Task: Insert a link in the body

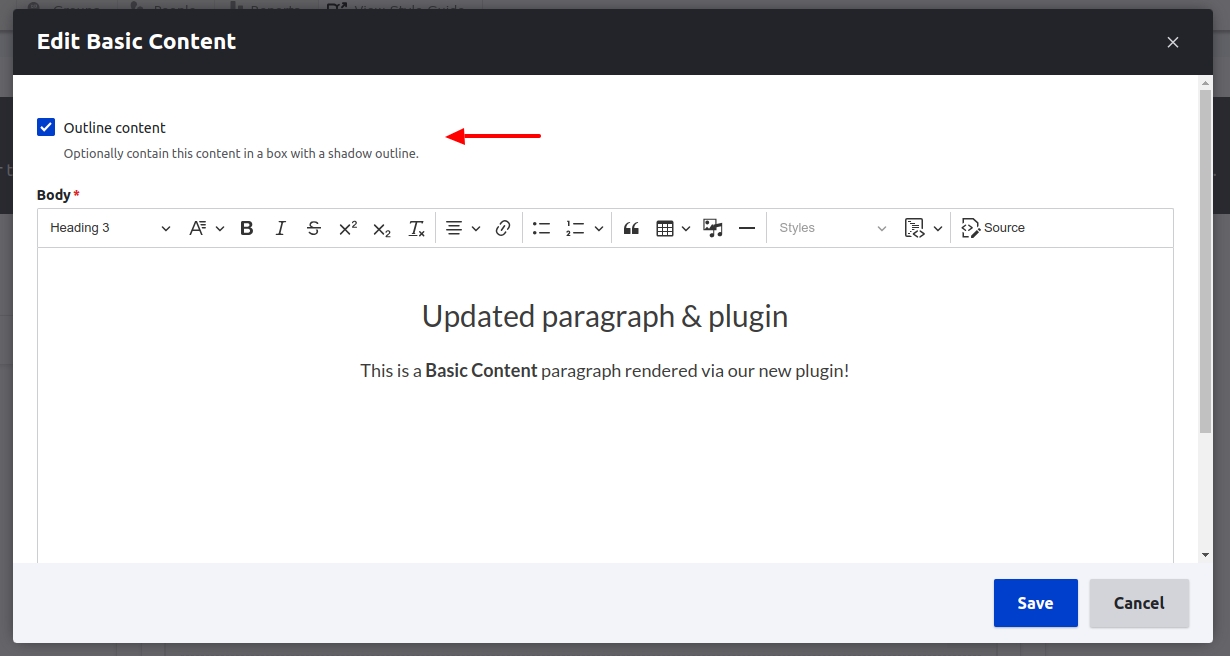Action: 503,227
